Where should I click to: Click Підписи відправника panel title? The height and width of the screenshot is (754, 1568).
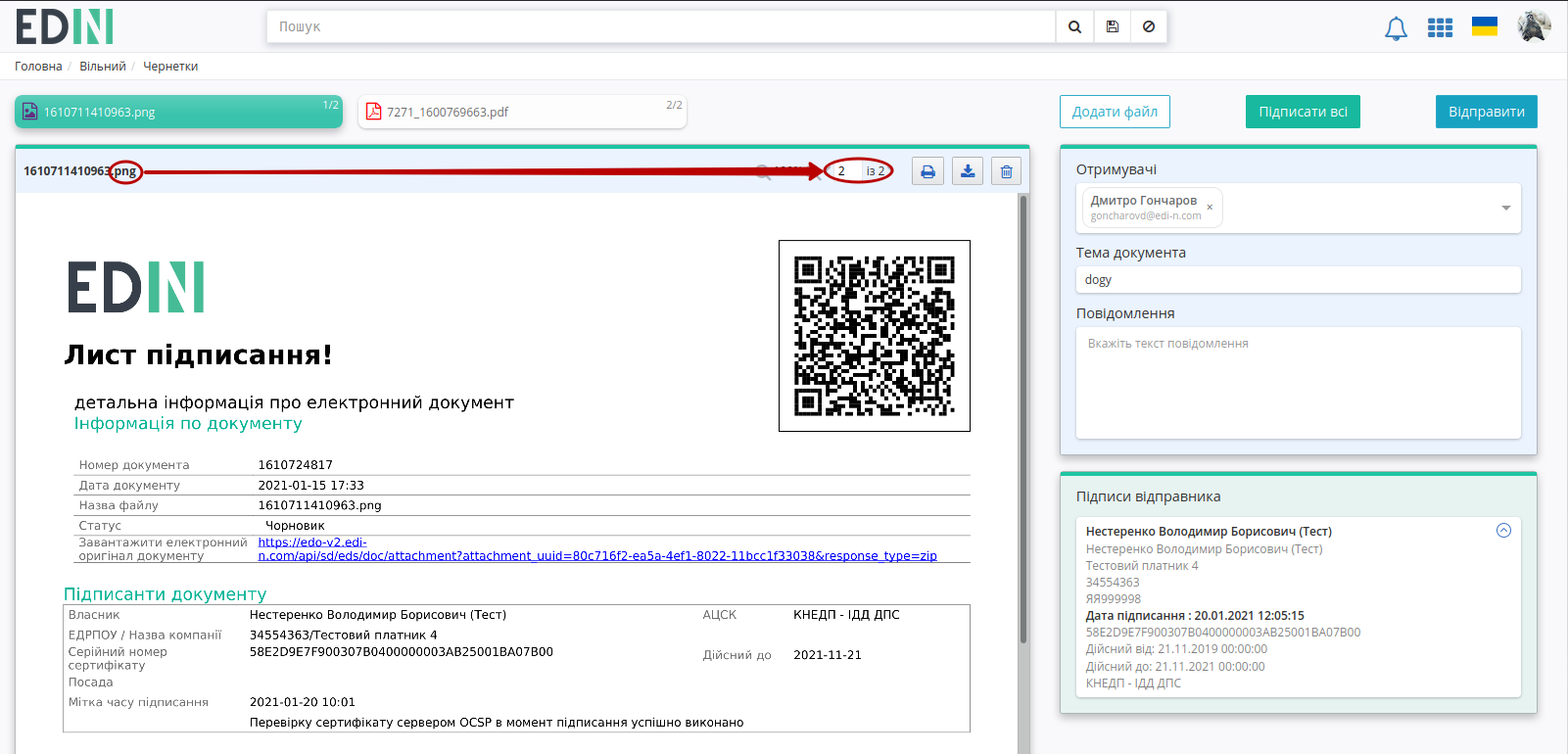(1148, 496)
